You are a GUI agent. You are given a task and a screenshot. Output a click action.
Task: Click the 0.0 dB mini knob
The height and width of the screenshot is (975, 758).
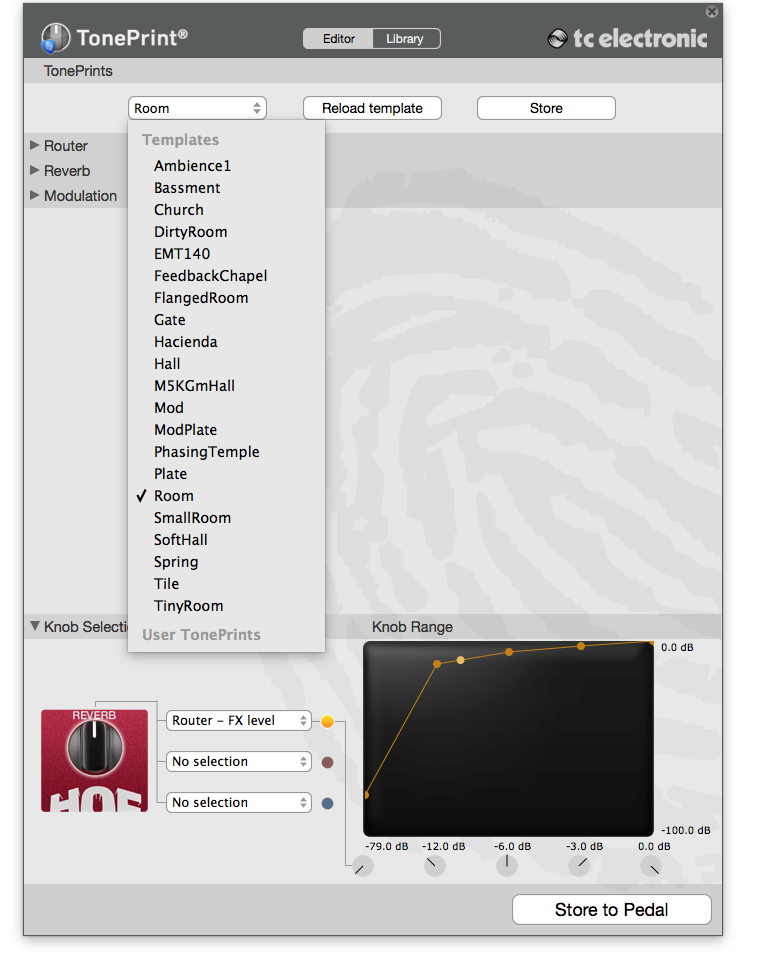point(651,866)
